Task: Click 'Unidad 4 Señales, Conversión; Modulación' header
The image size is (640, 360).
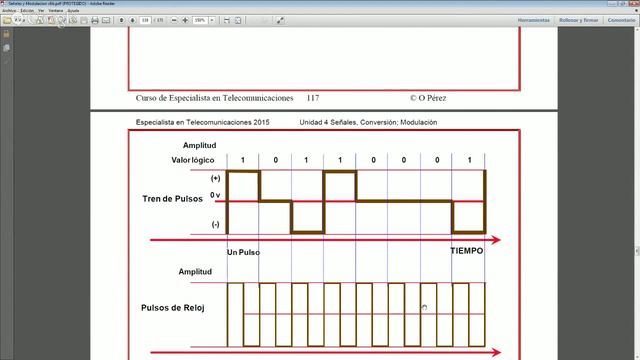Action: point(368,122)
